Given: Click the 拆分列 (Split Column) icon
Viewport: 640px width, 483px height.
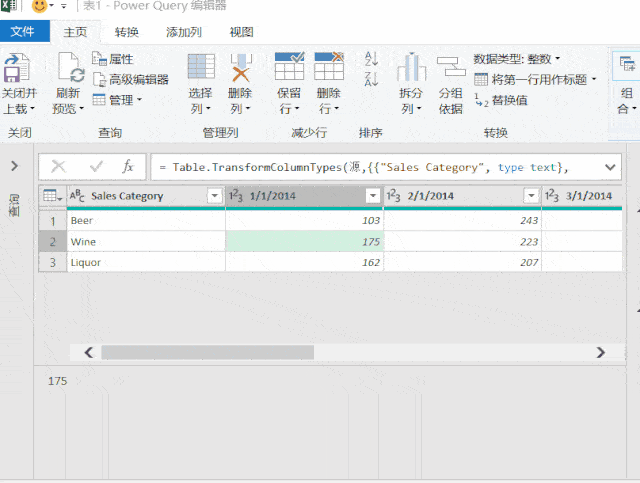Looking at the screenshot, I should pyautogui.click(x=411, y=68).
